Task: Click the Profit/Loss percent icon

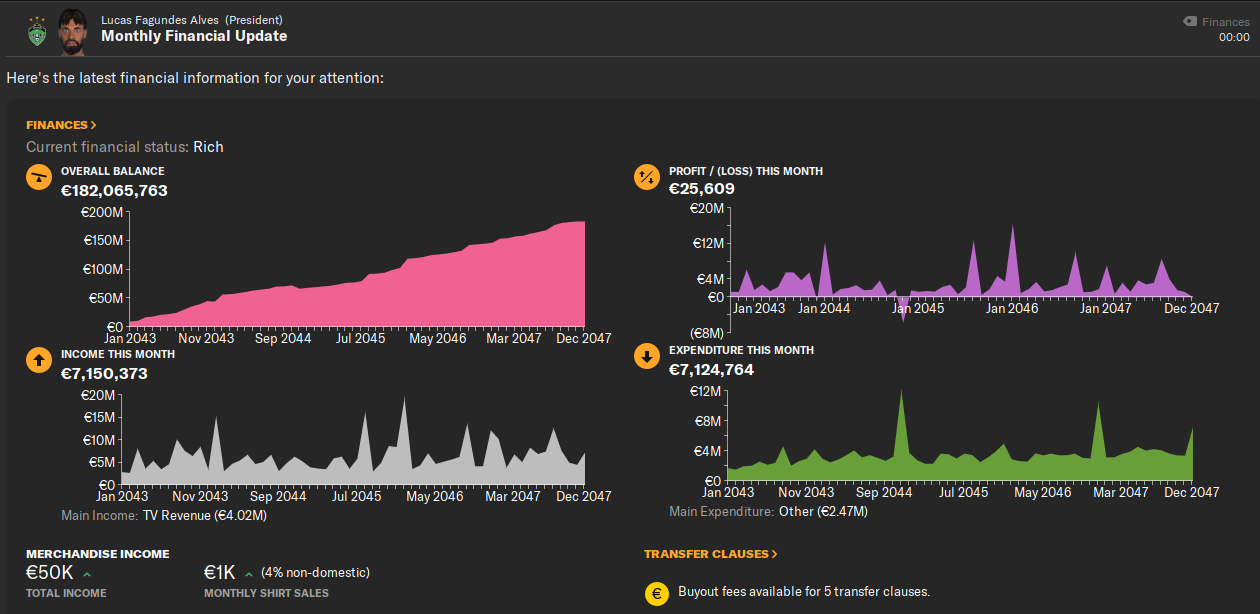Action: pyautogui.click(x=647, y=177)
